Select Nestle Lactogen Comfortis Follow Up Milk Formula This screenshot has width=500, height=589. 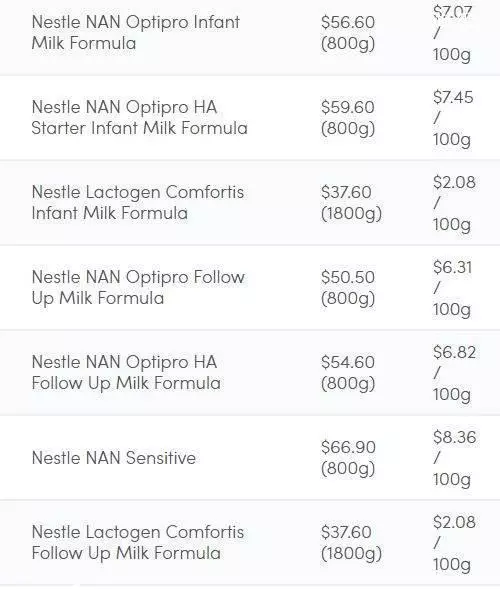[x=137, y=542]
